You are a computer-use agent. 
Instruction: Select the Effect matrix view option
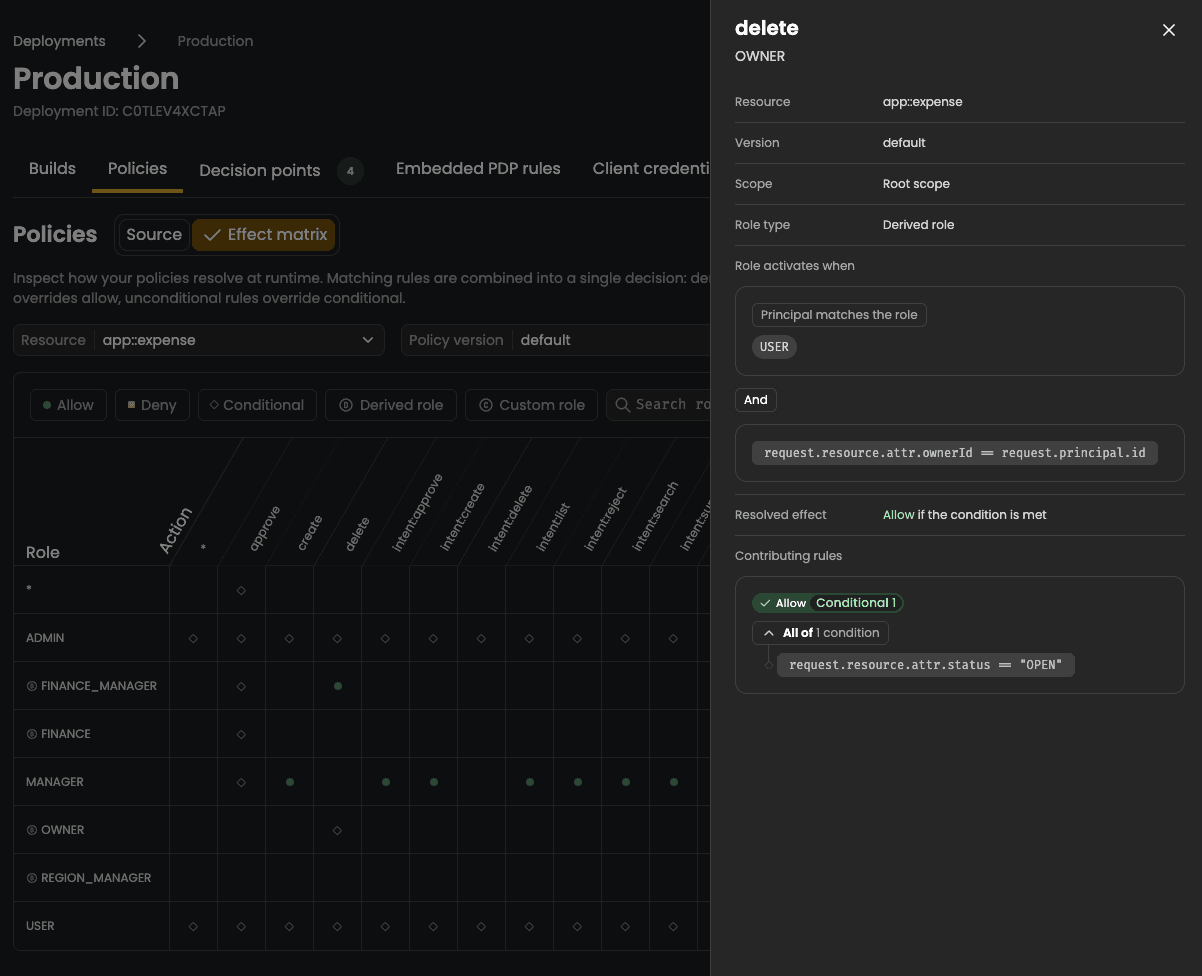click(x=264, y=234)
